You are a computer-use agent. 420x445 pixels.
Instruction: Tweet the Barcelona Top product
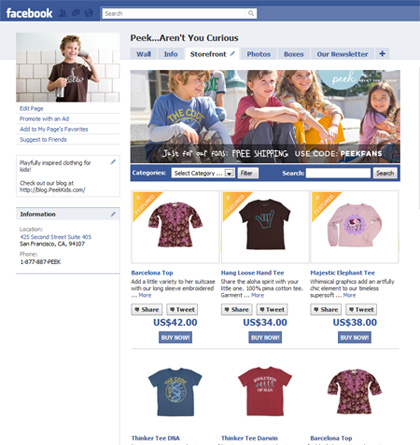pyautogui.click(x=182, y=310)
